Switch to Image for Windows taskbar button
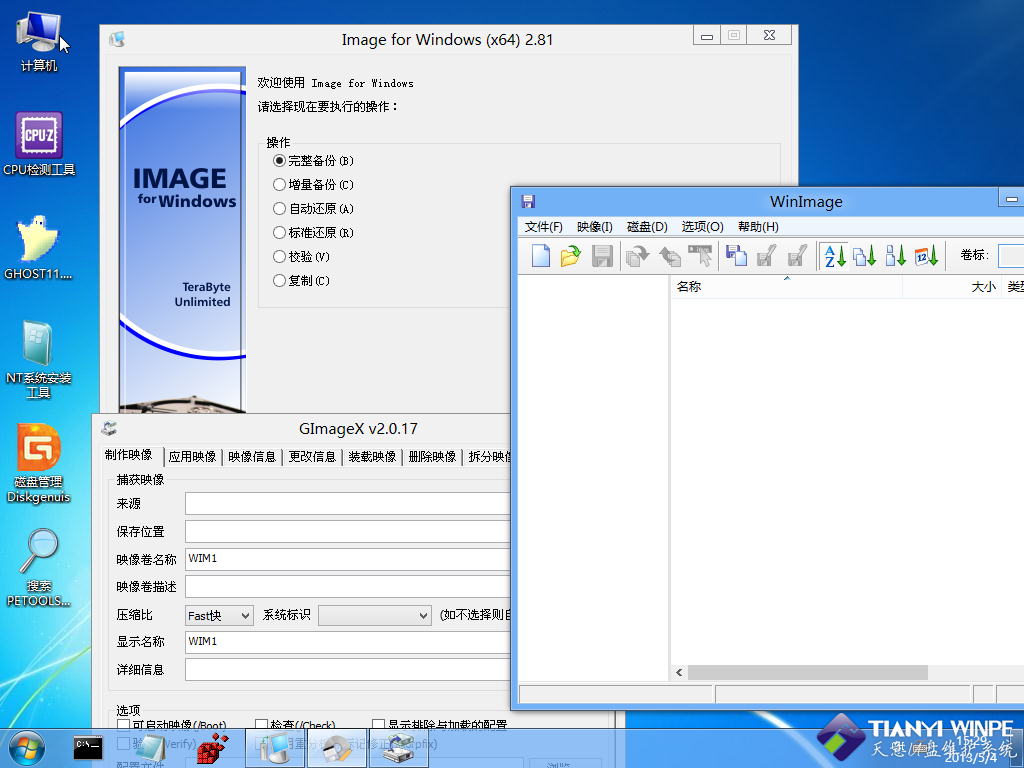 [274, 748]
